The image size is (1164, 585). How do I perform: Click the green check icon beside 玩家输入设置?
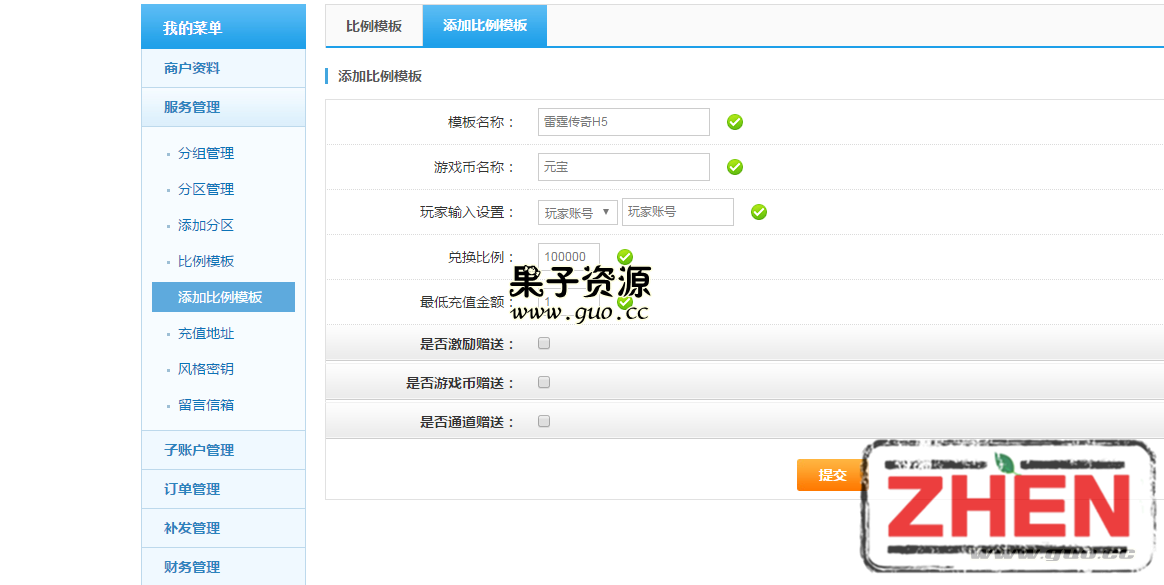point(758,211)
